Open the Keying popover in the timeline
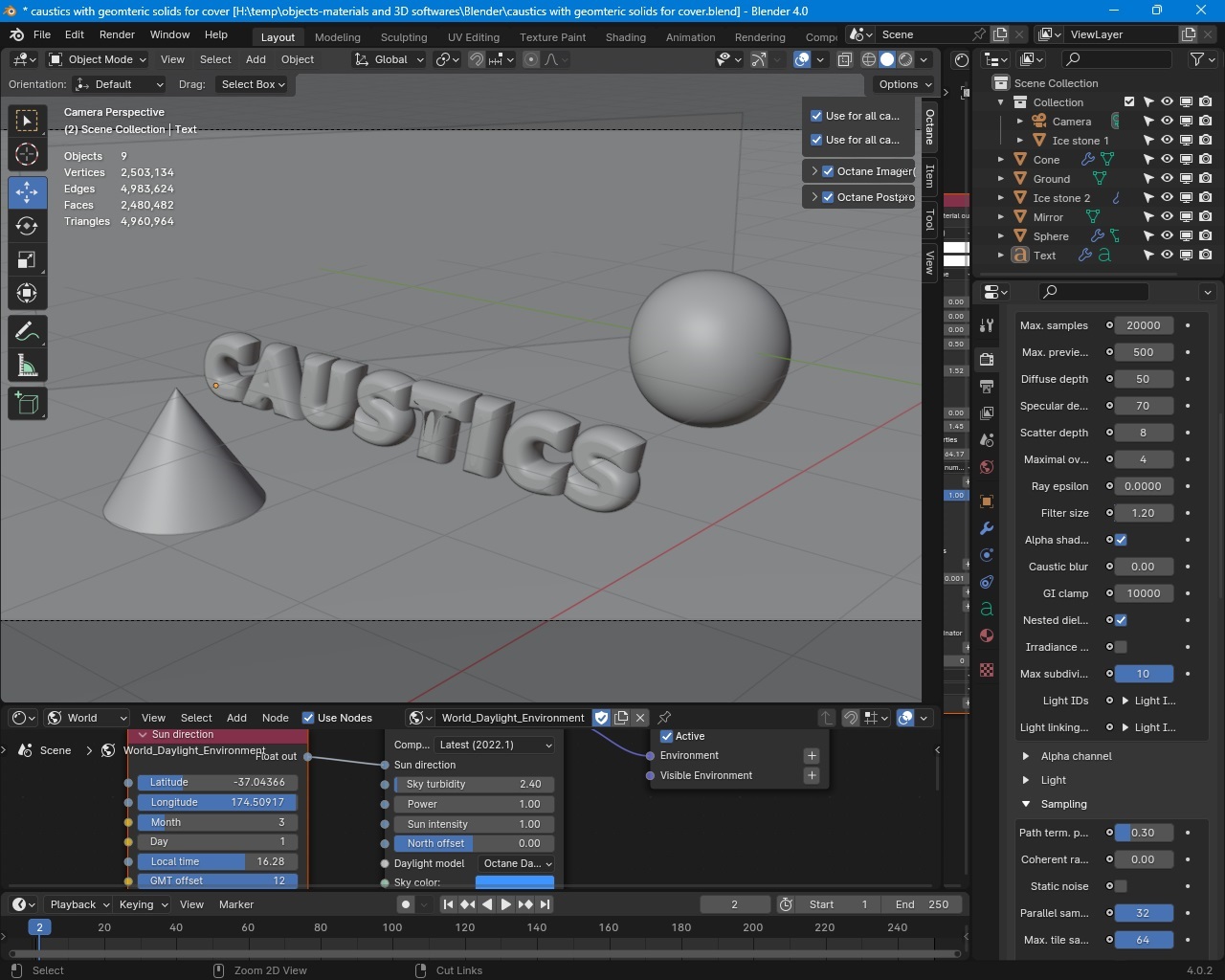 pos(144,904)
